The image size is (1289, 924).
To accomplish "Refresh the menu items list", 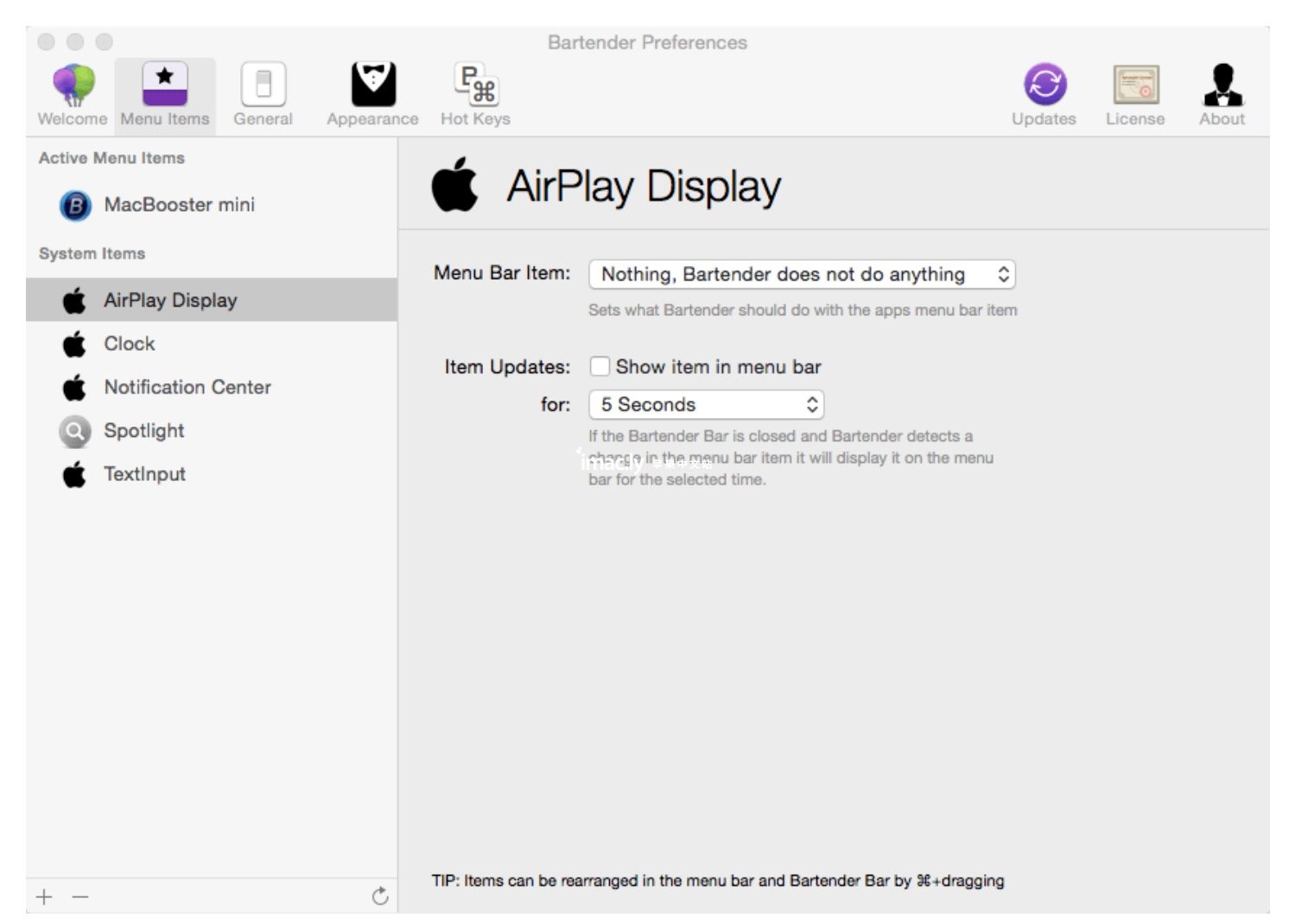I will point(380,896).
